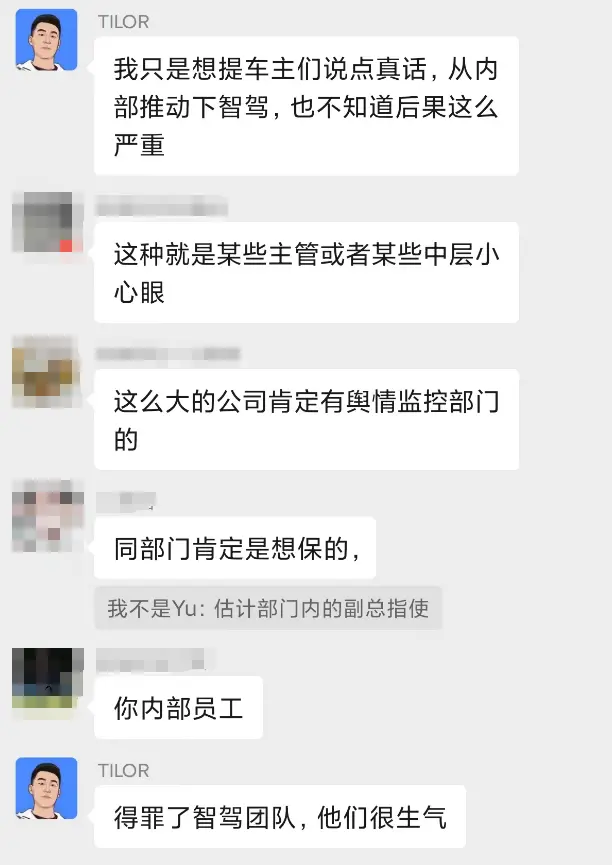Image resolution: width=612 pixels, height=865 pixels.
Task: Select the message mentioning 舆情监控部门
Action: point(306,420)
